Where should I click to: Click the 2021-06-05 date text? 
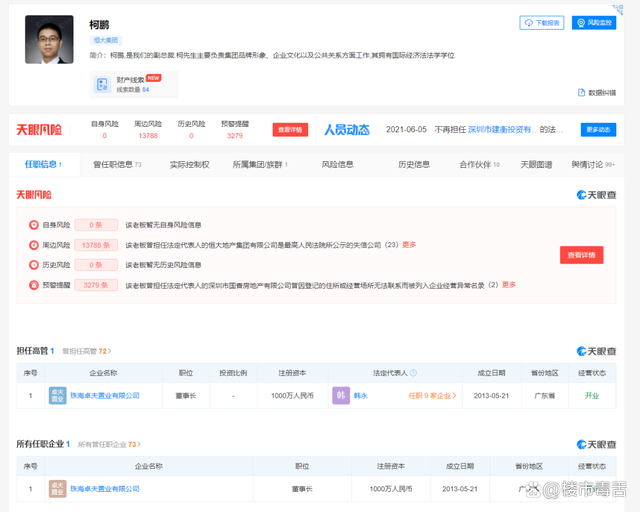coord(406,129)
